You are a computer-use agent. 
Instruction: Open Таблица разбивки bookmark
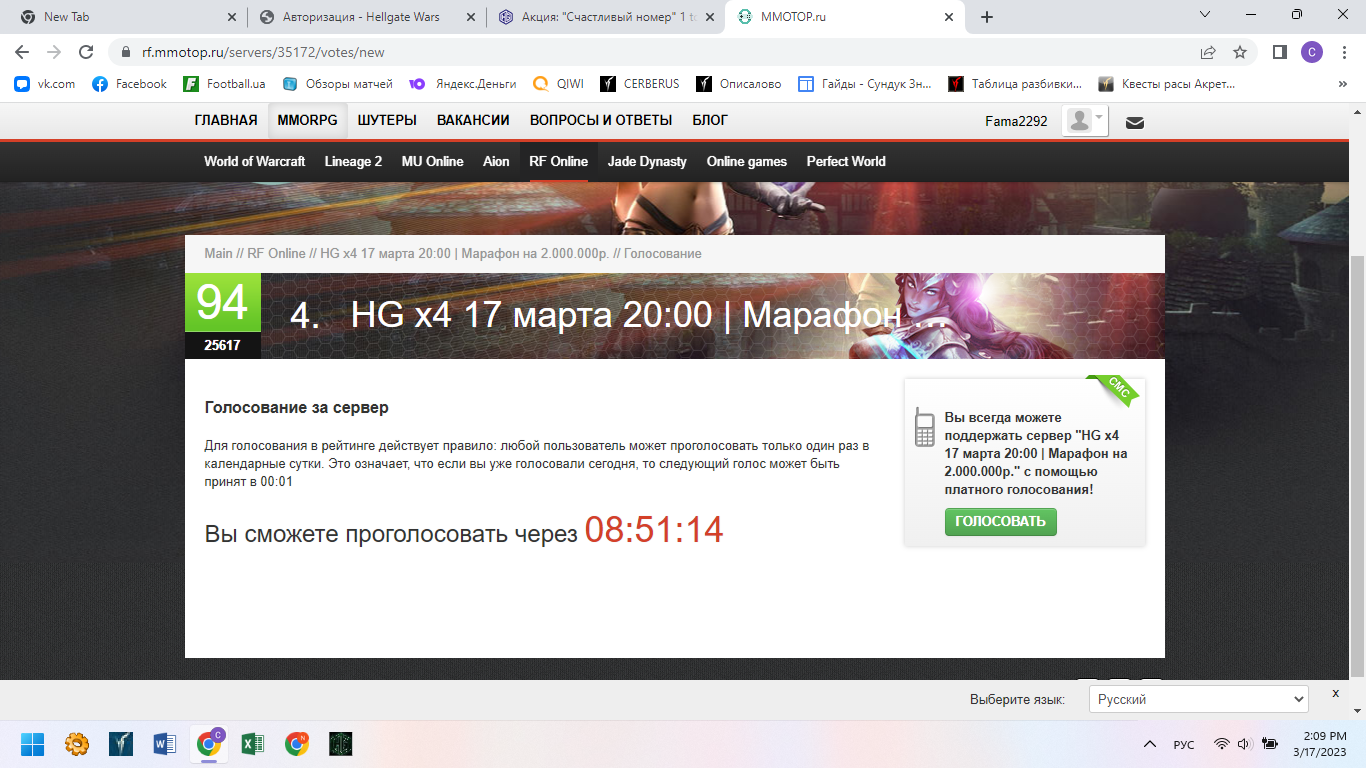coord(1015,84)
